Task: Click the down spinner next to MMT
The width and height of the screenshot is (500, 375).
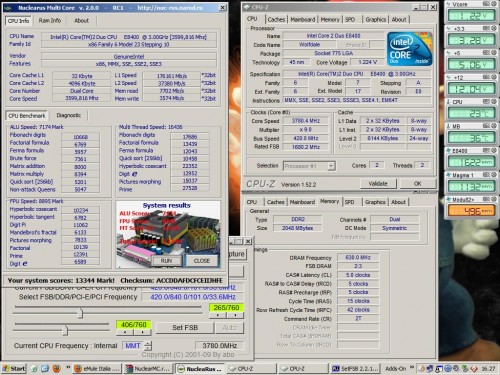Action: [148, 348]
